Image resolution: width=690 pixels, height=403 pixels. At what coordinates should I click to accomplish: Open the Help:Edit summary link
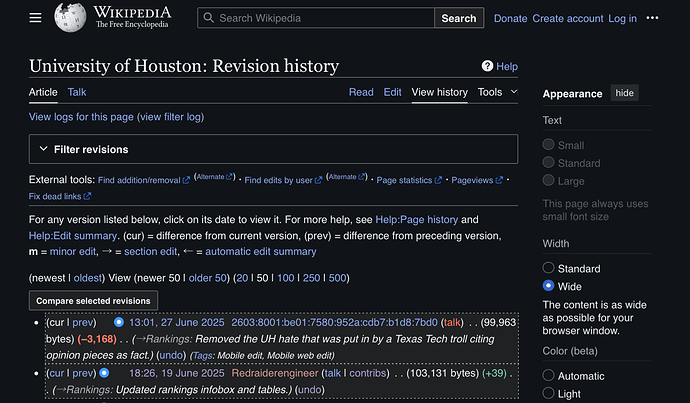coord(73,236)
